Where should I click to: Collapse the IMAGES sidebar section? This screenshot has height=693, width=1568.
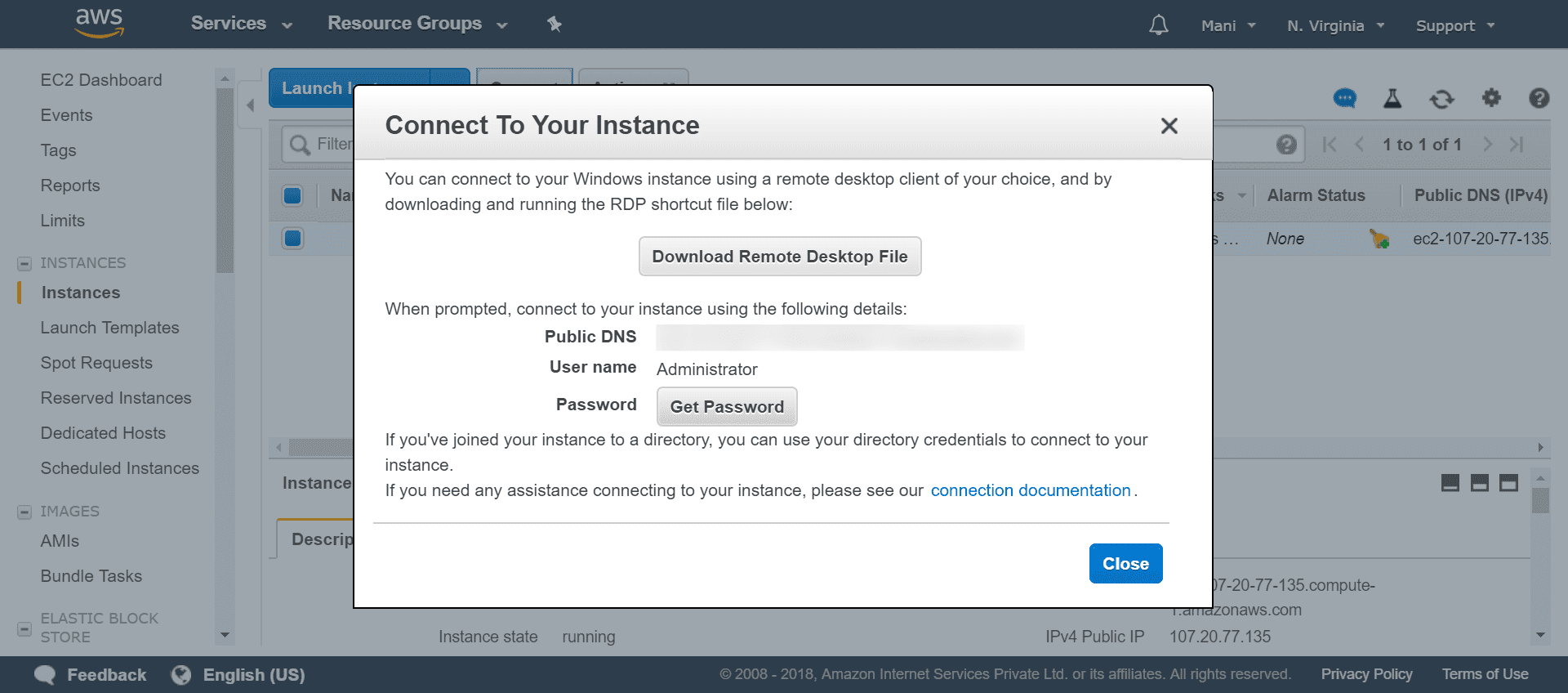(24, 512)
